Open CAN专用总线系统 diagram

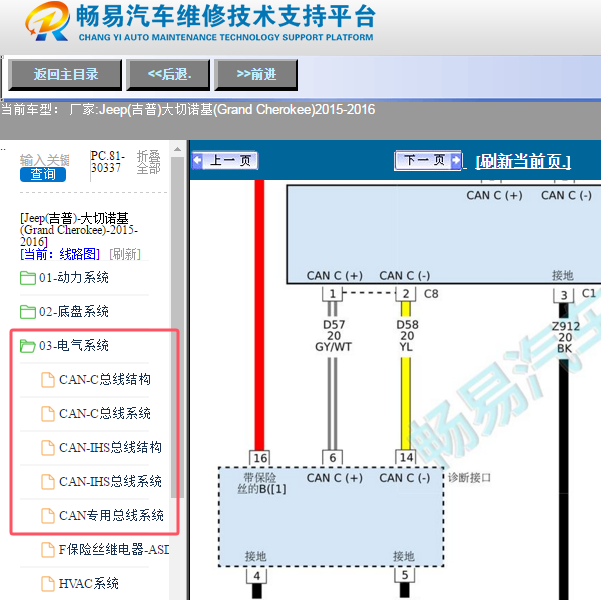pos(111,516)
